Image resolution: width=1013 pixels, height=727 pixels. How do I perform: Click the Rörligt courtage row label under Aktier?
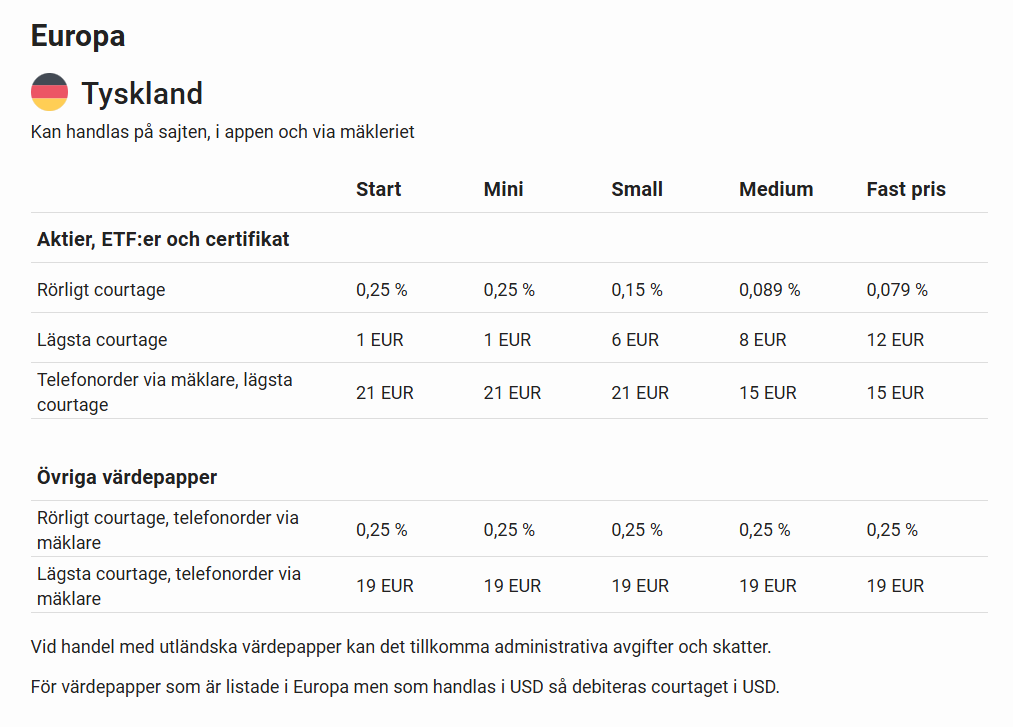click(x=101, y=290)
